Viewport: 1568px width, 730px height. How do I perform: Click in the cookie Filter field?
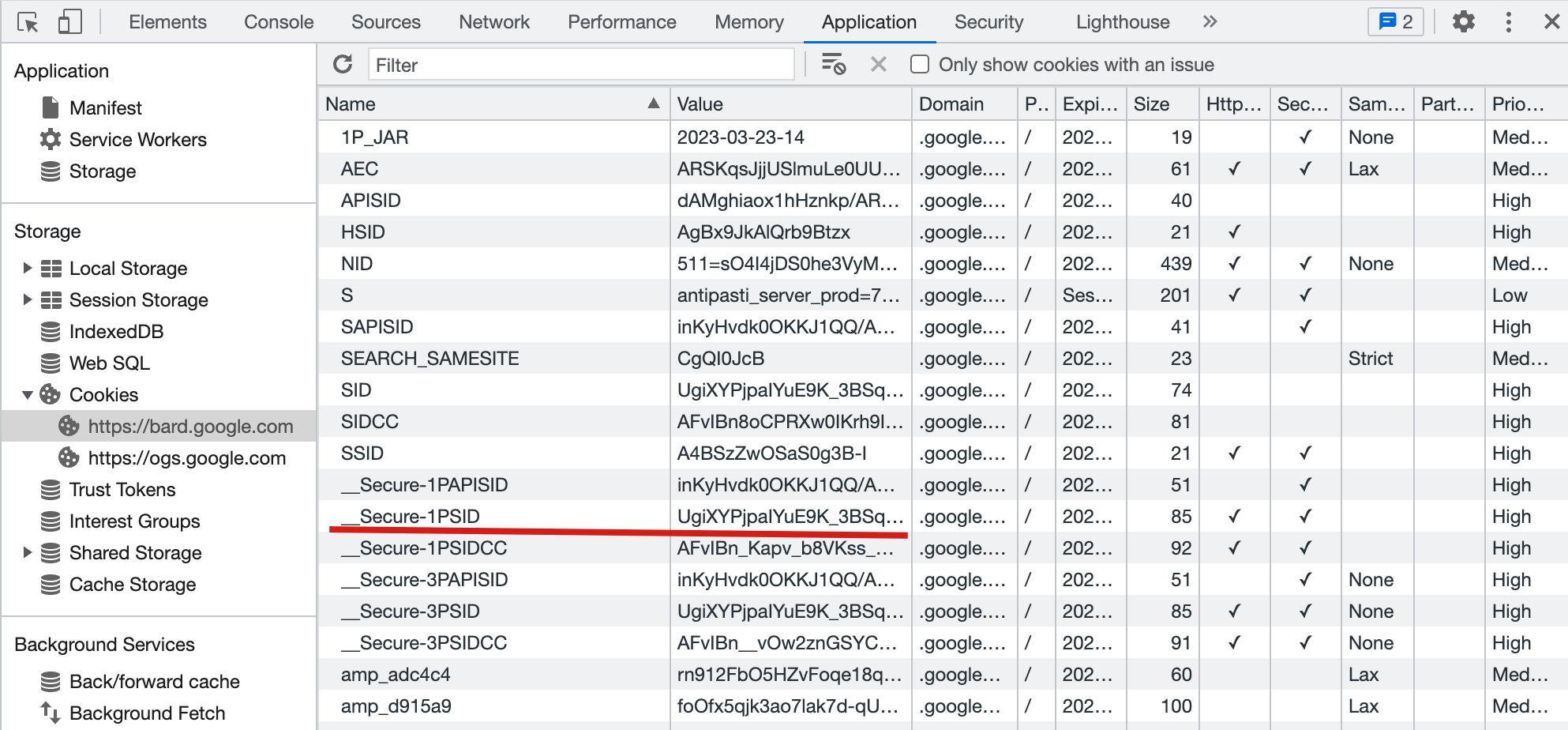[581, 65]
